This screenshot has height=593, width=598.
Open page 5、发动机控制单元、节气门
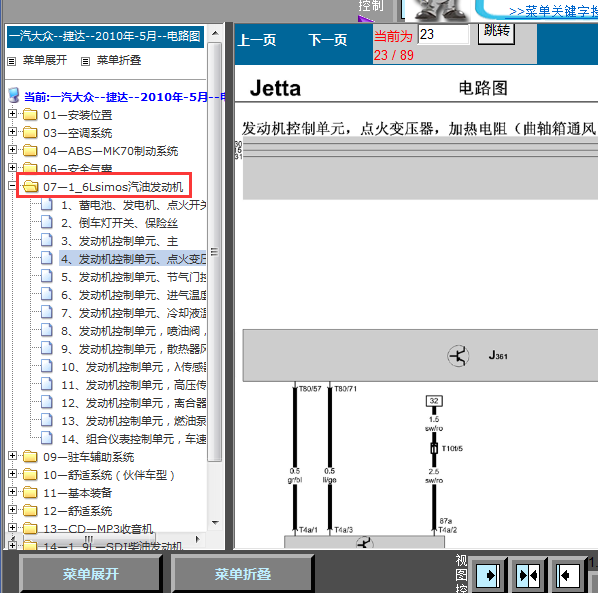coord(133,277)
